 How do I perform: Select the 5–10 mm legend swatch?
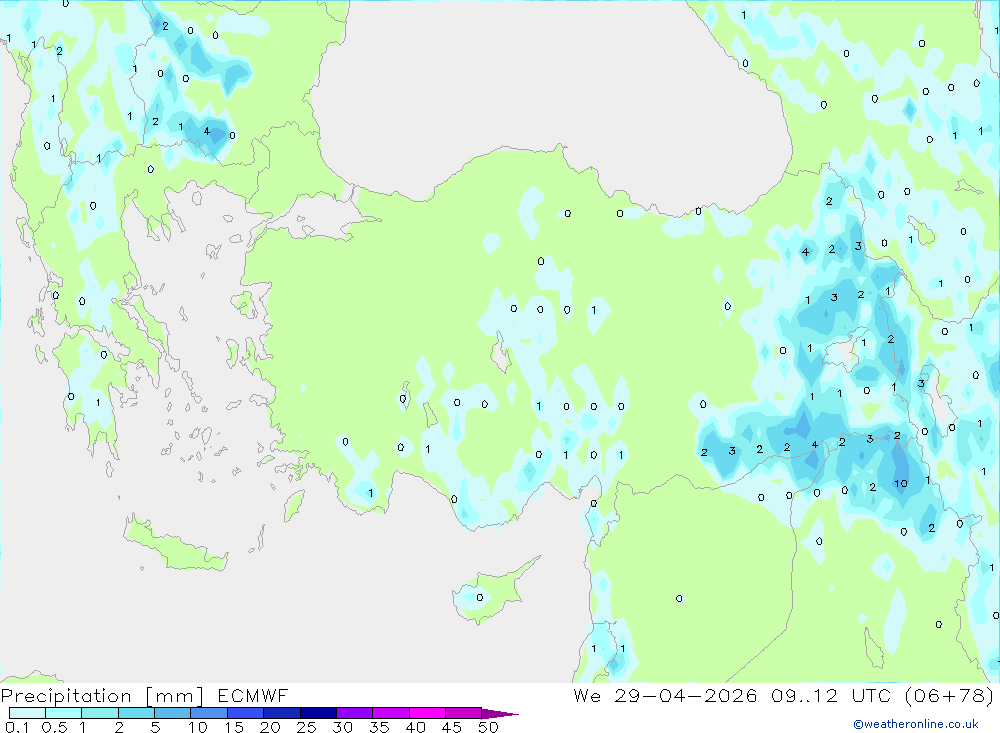[172, 713]
